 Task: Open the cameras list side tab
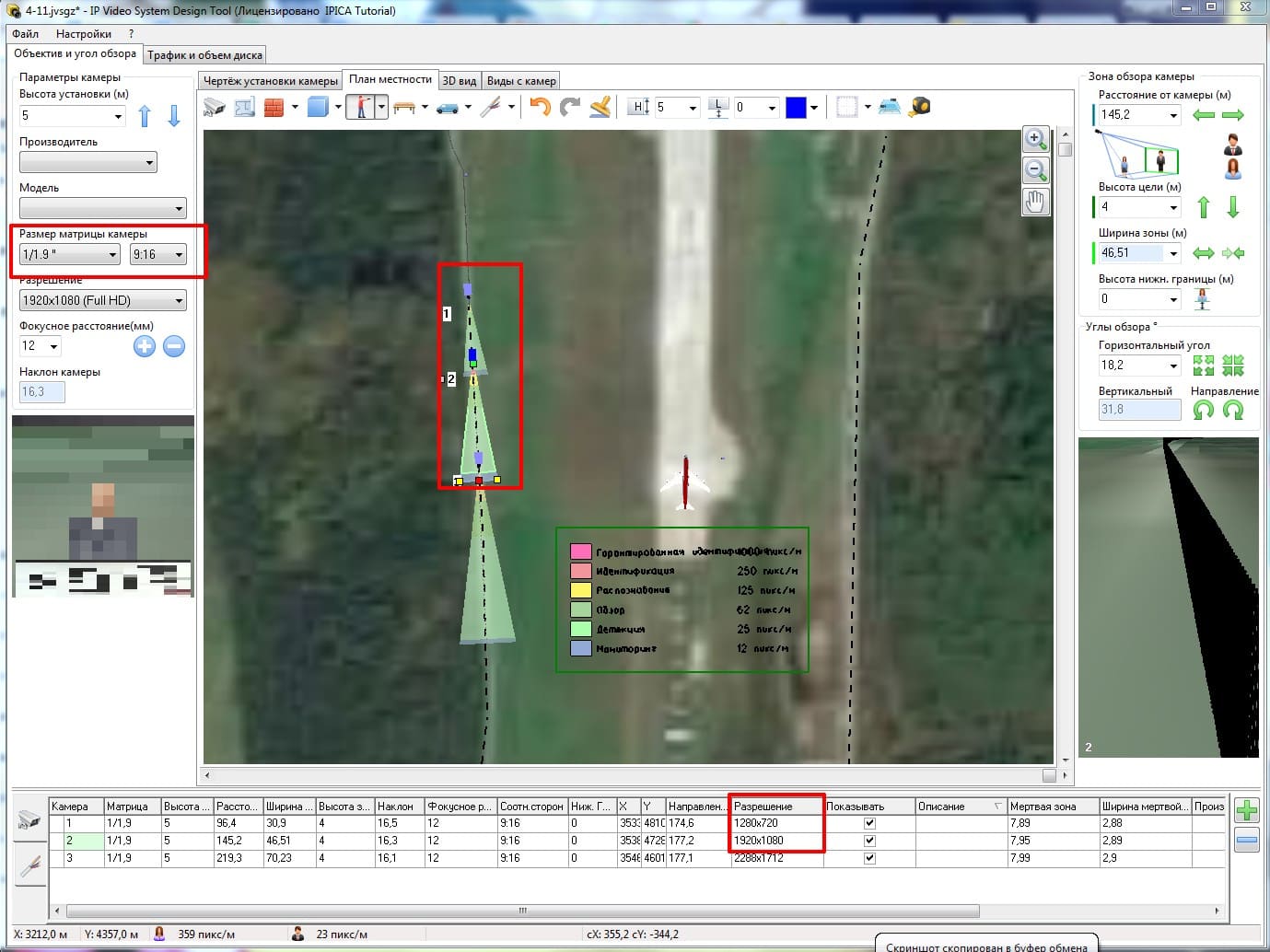[x=29, y=819]
